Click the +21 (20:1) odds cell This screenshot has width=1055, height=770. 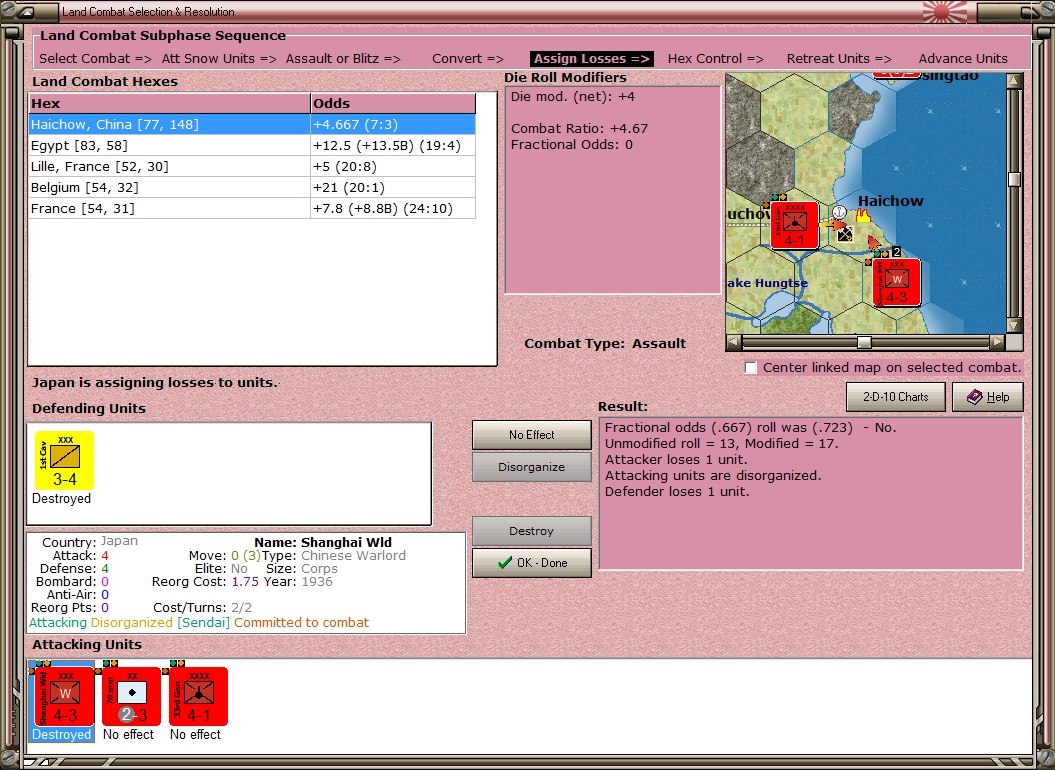tap(393, 187)
